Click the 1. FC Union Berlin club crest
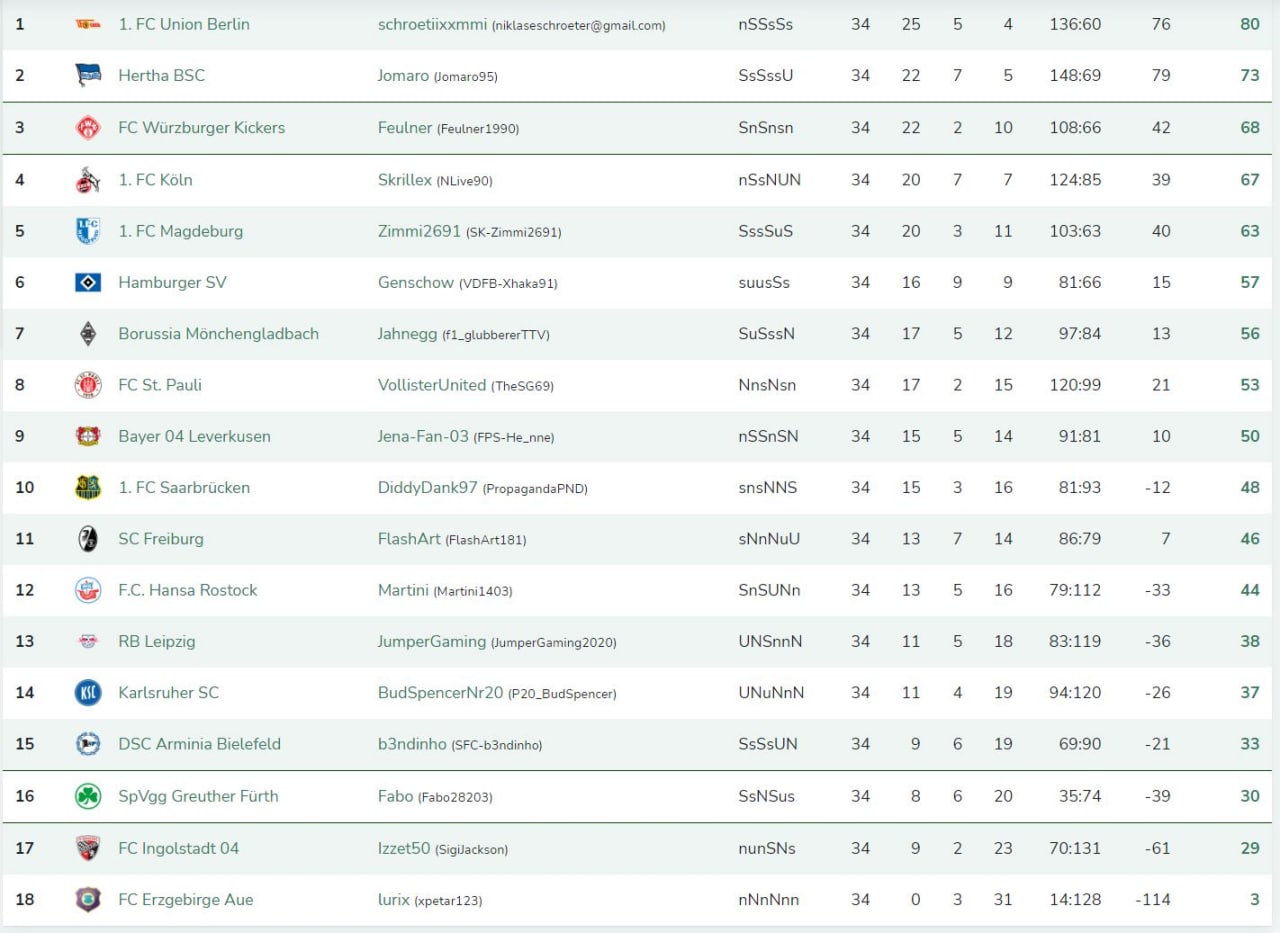This screenshot has width=1280, height=933. tap(88, 24)
